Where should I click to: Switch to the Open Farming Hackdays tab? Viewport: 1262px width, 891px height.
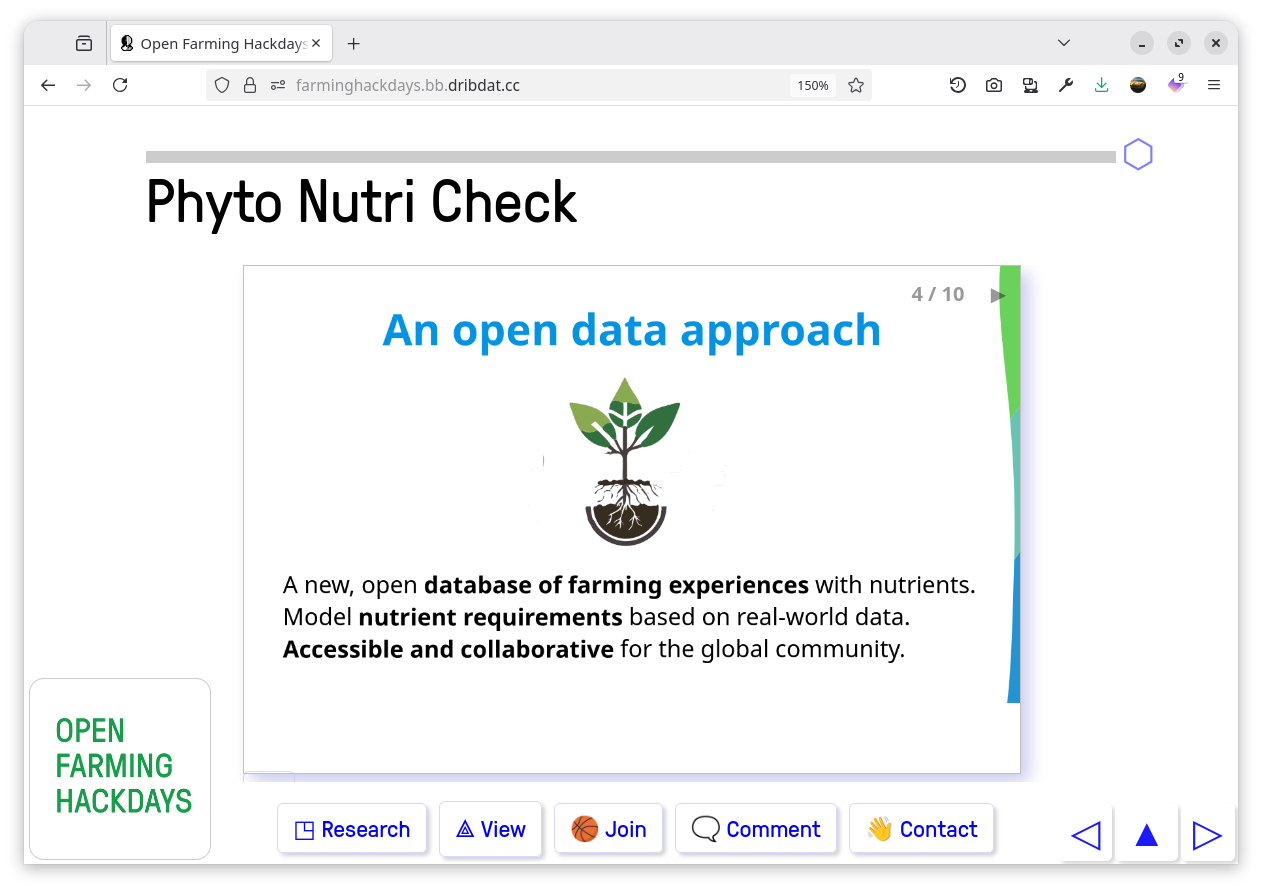click(213, 43)
